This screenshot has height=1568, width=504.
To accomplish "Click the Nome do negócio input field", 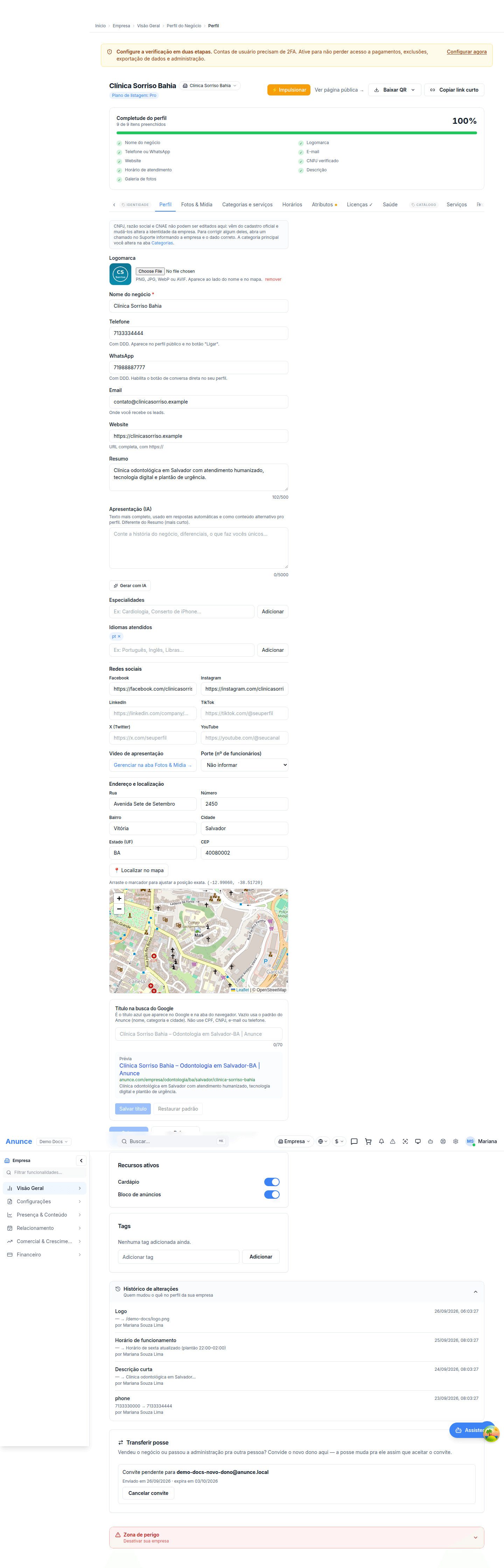I will [199, 306].
